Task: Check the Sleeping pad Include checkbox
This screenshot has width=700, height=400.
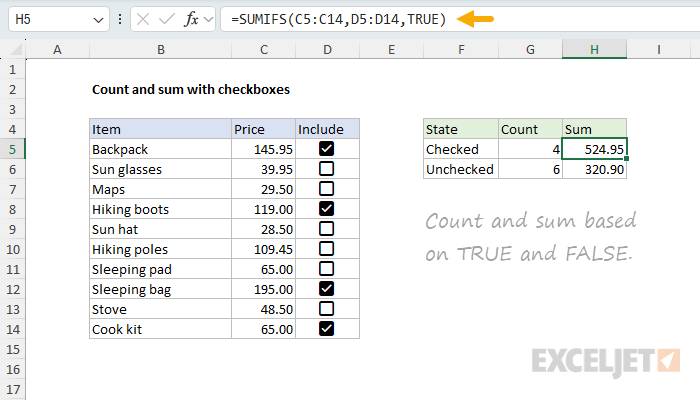Action: coord(326,269)
